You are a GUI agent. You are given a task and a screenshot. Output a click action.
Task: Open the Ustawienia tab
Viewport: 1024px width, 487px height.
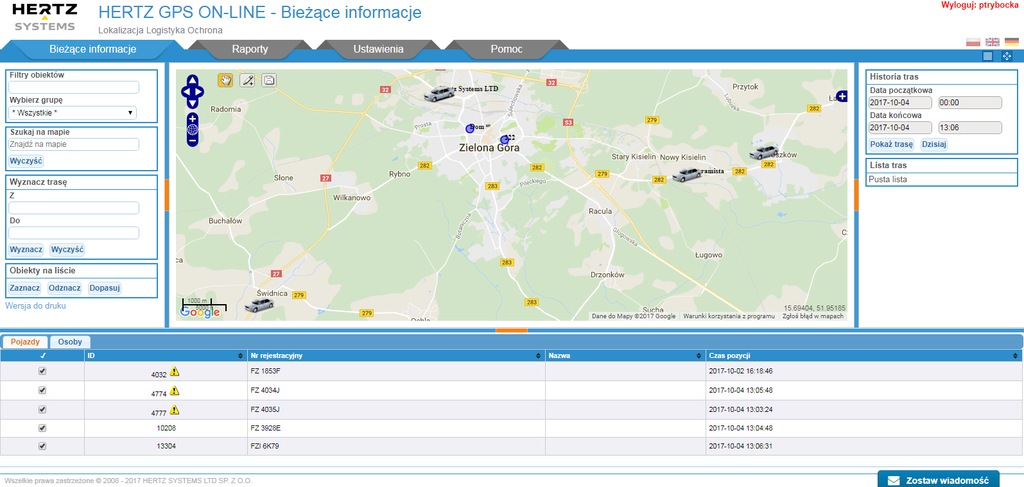click(378, 49)
